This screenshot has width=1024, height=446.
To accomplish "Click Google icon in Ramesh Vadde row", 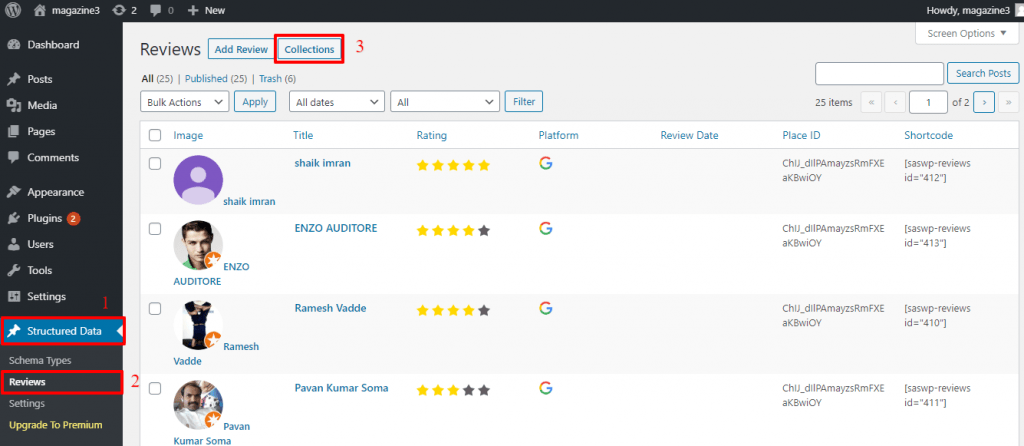I will 546,308.
